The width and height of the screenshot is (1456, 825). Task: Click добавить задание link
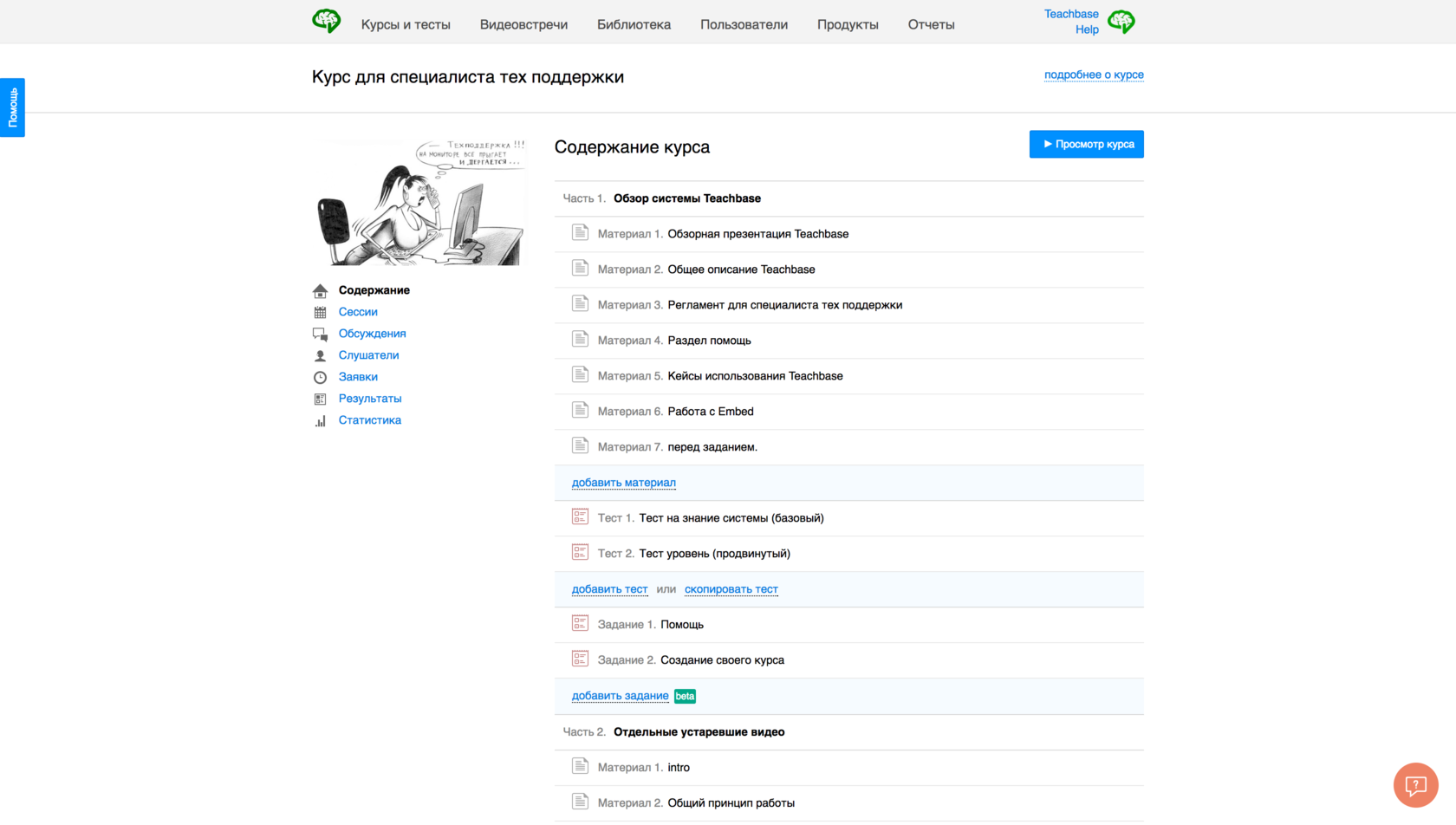pos(621,696)
